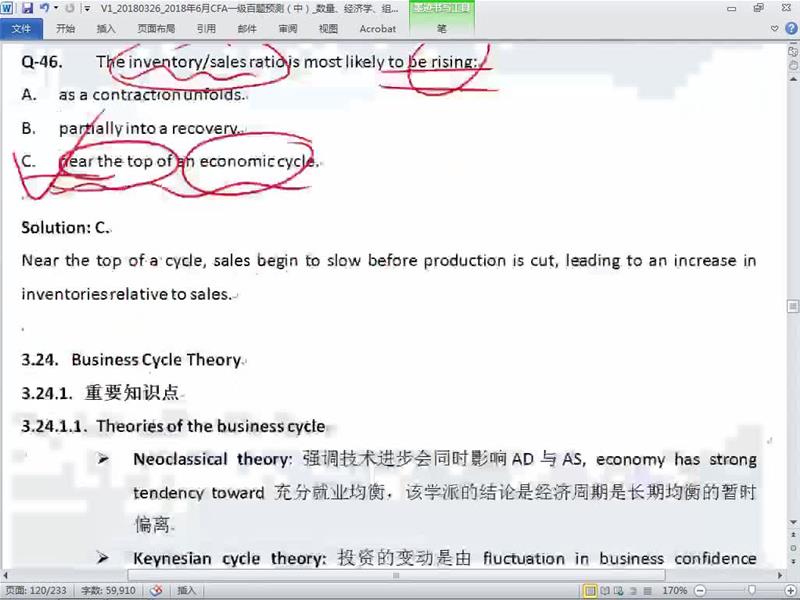Click the document title in the title bar
The width and height of the screenshot is (800, 600).
tap(249, 8)
